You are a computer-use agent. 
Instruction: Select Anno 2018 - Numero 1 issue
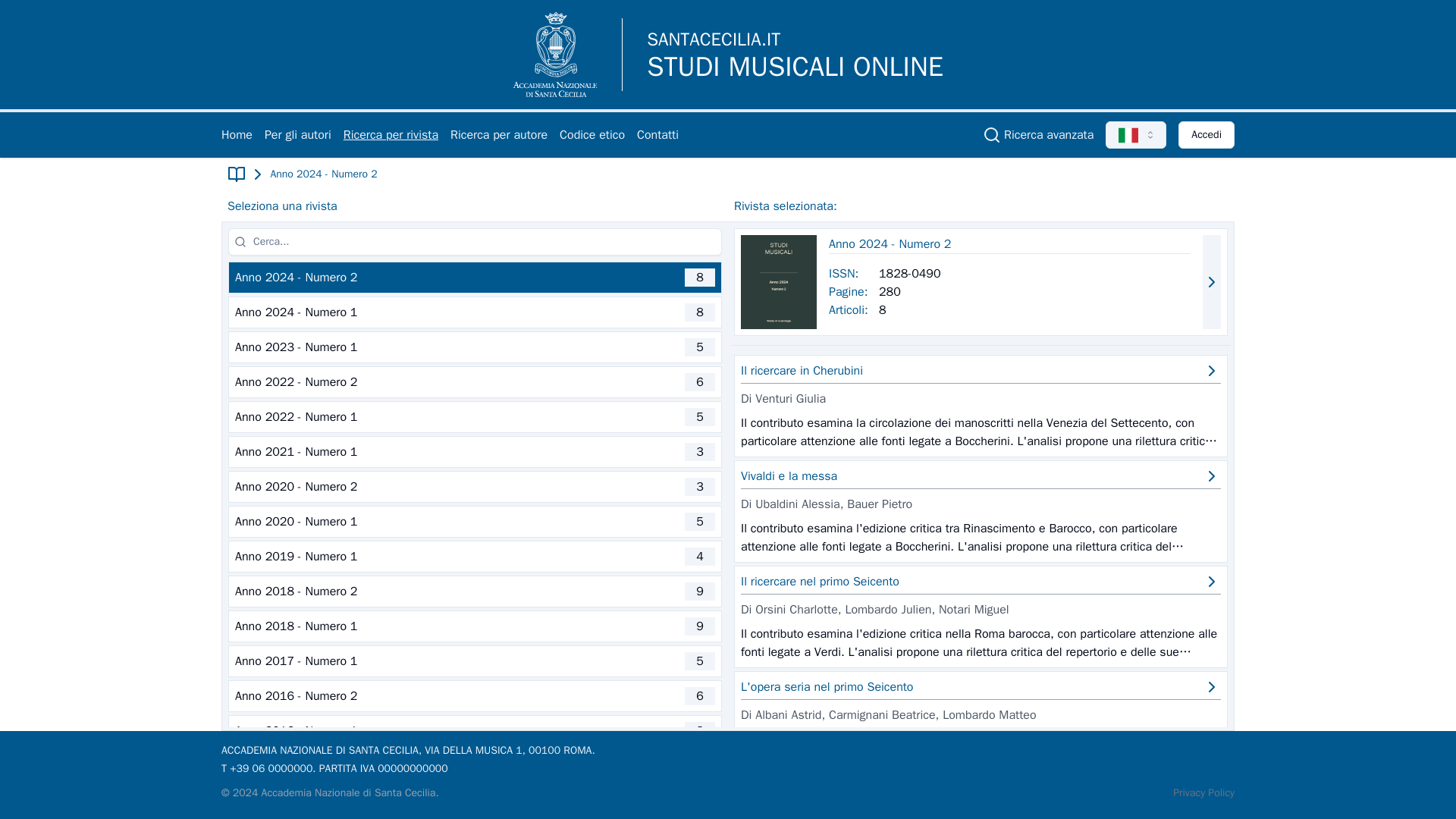coord(475,626)
